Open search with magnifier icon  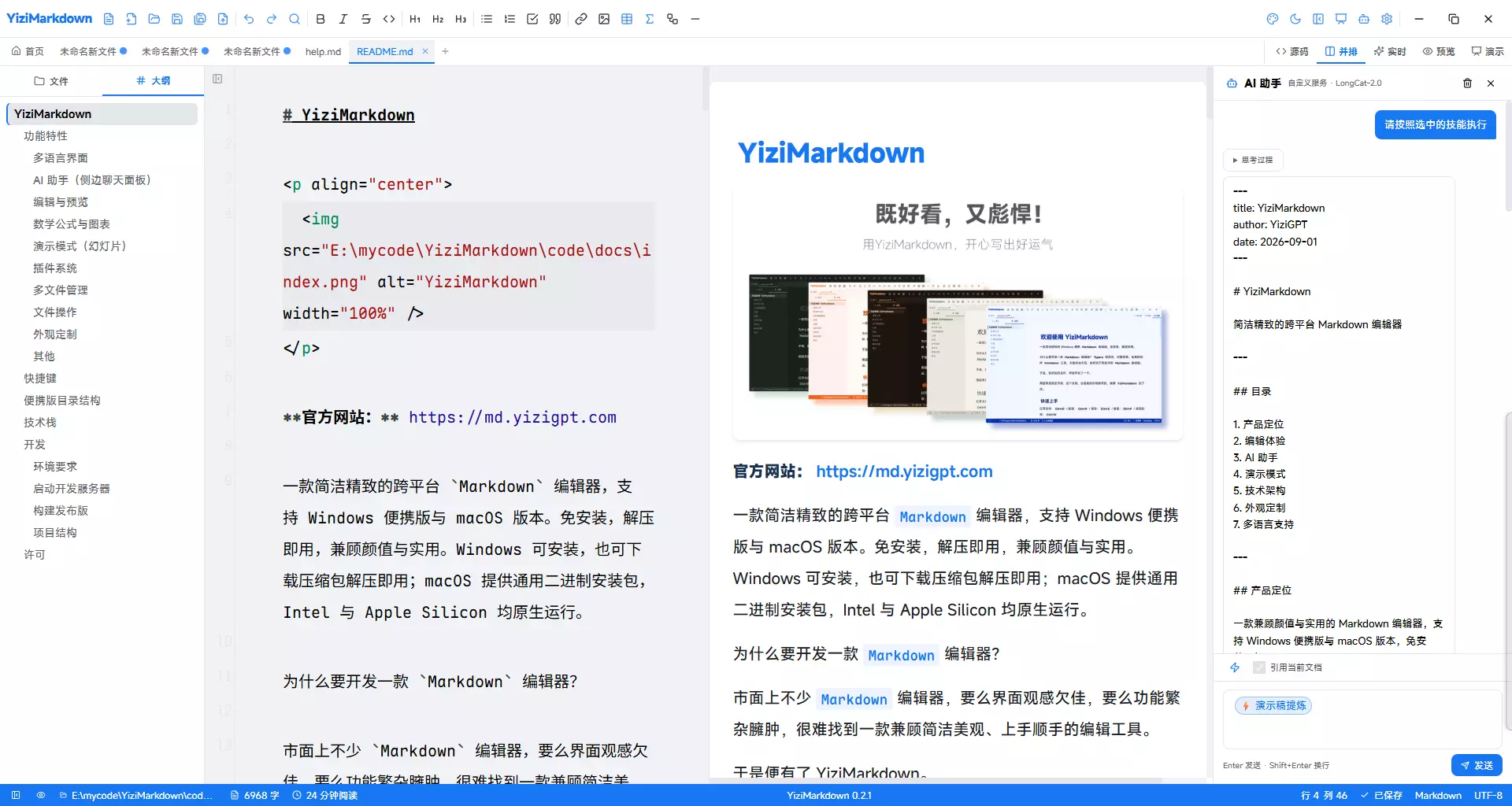(x=295, y=19)
